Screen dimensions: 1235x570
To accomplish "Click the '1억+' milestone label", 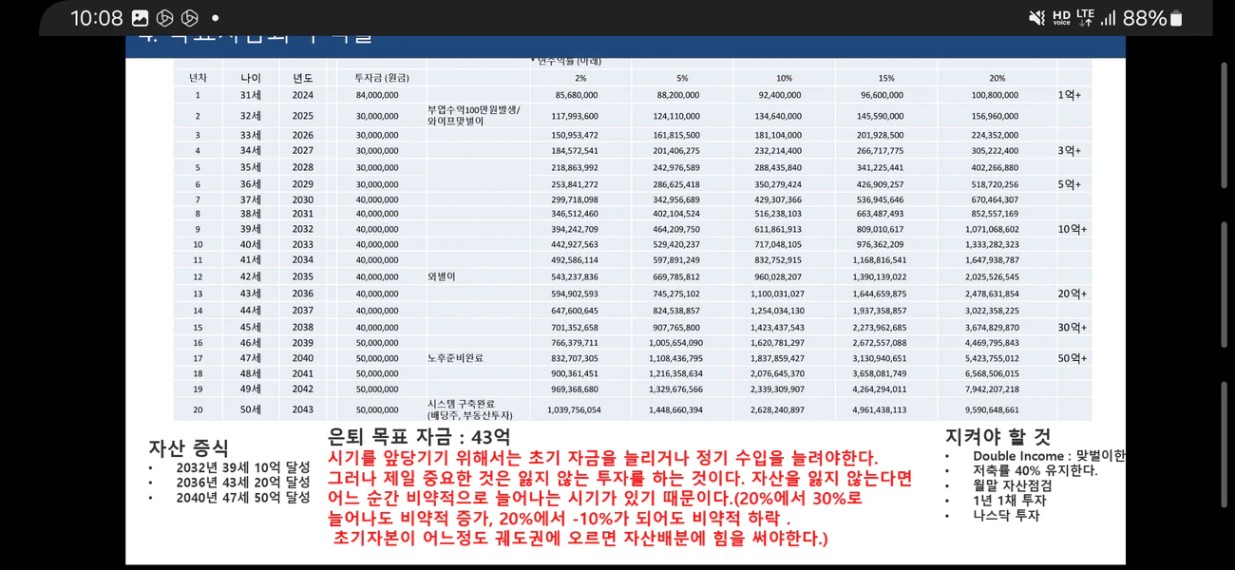I will [1071, 94].
